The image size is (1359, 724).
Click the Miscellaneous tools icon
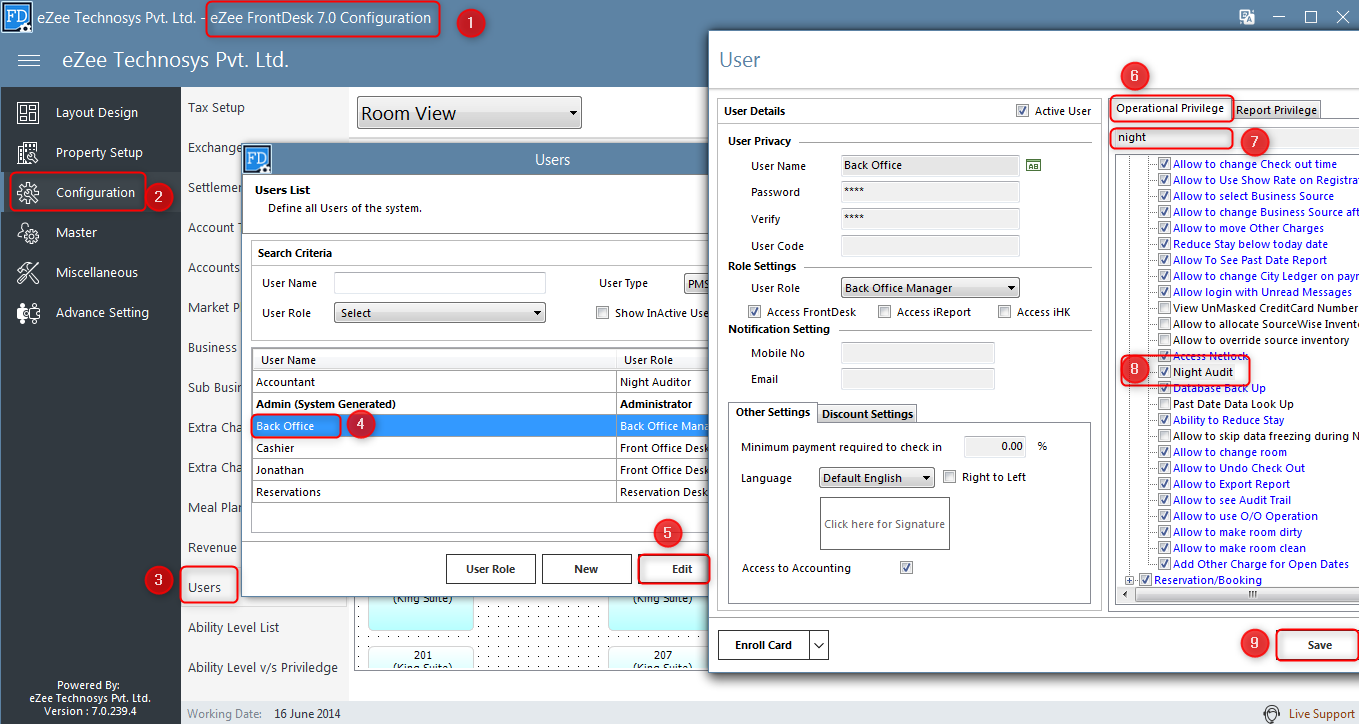click(x=28, y=273)
